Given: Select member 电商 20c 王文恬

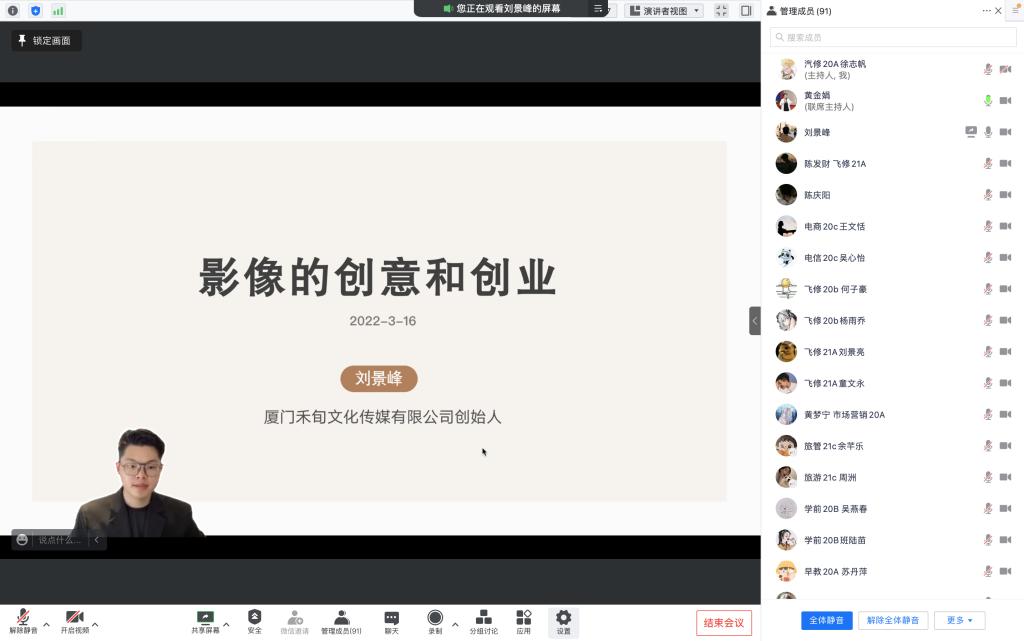Looking at the screenshot, I should (893, 226).
